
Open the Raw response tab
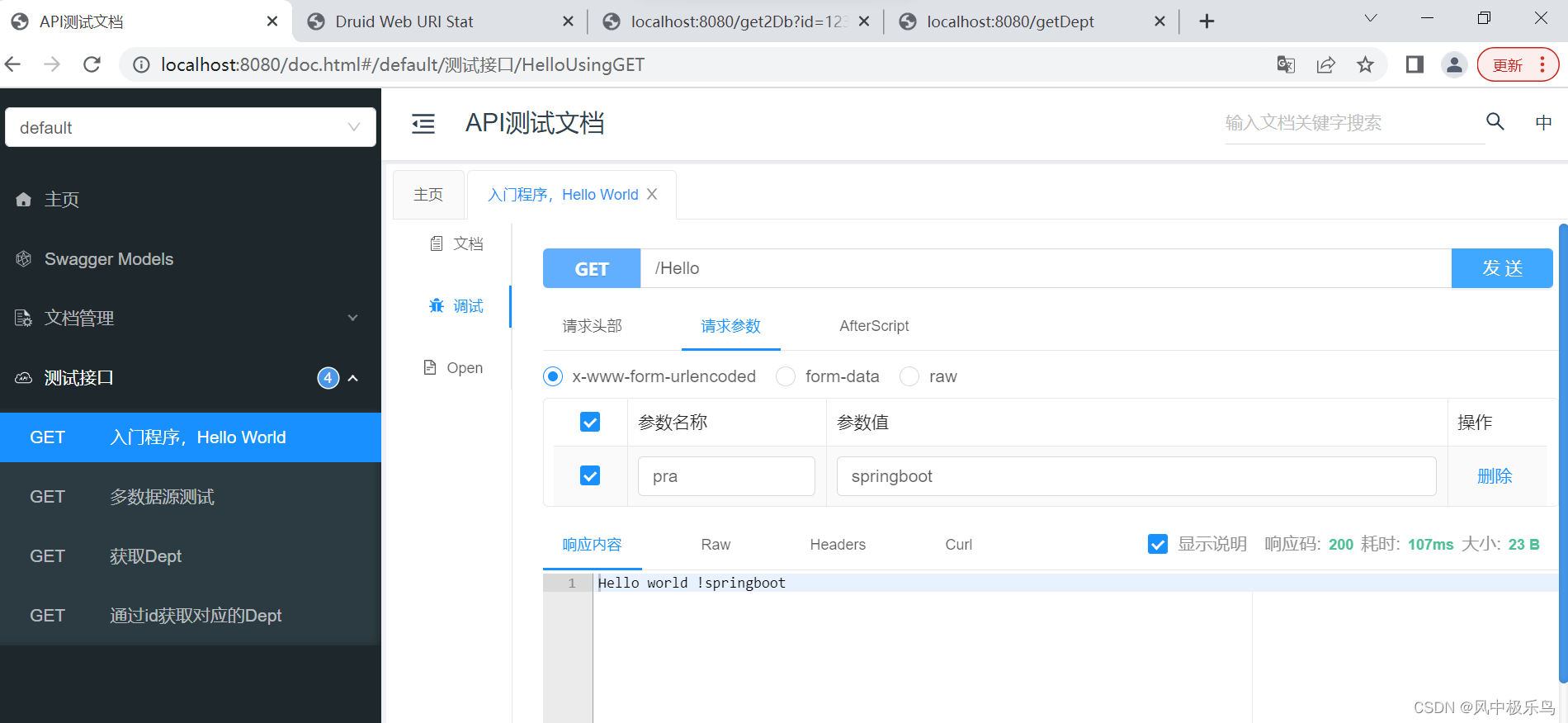(716, 545)
